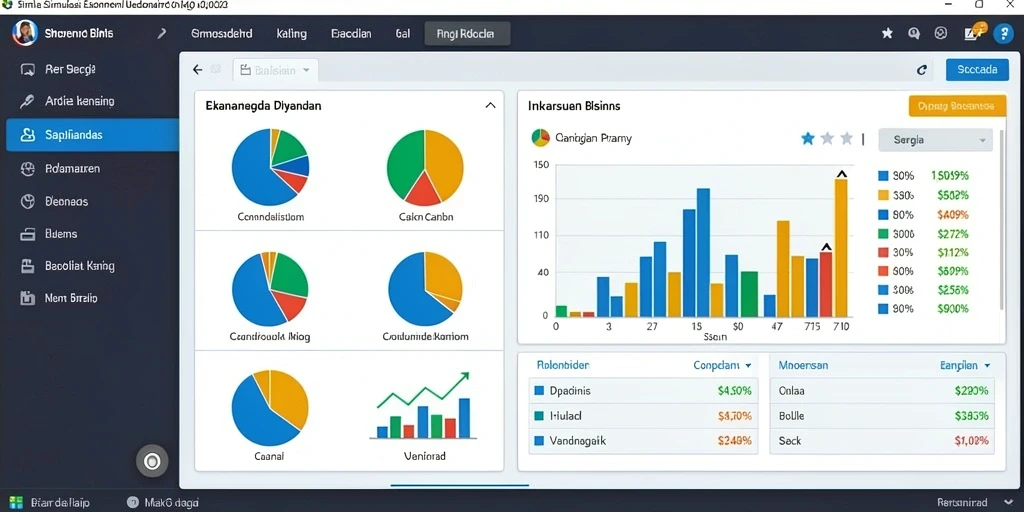1024x512 pixels.
Task: Click the pencil edit icon beside profile name
Action: (161, 33)
